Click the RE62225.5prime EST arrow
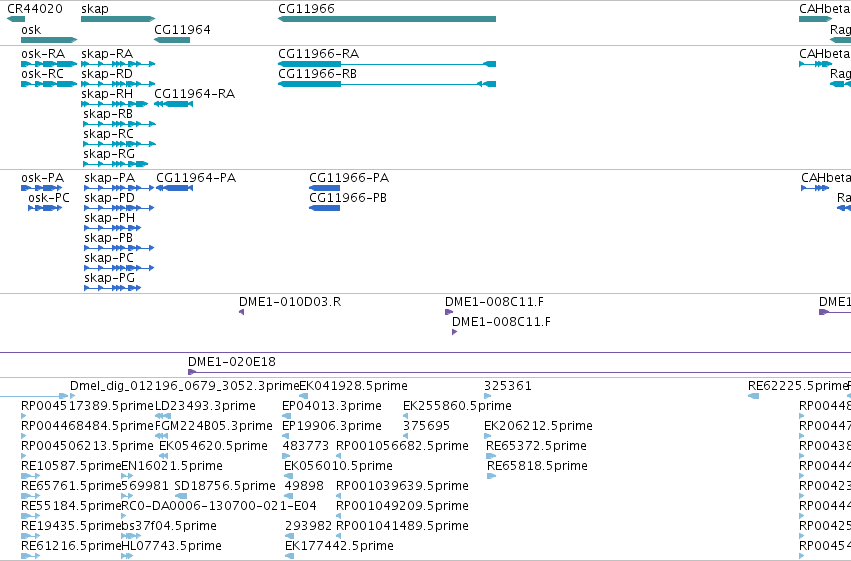 coord(753,397)
